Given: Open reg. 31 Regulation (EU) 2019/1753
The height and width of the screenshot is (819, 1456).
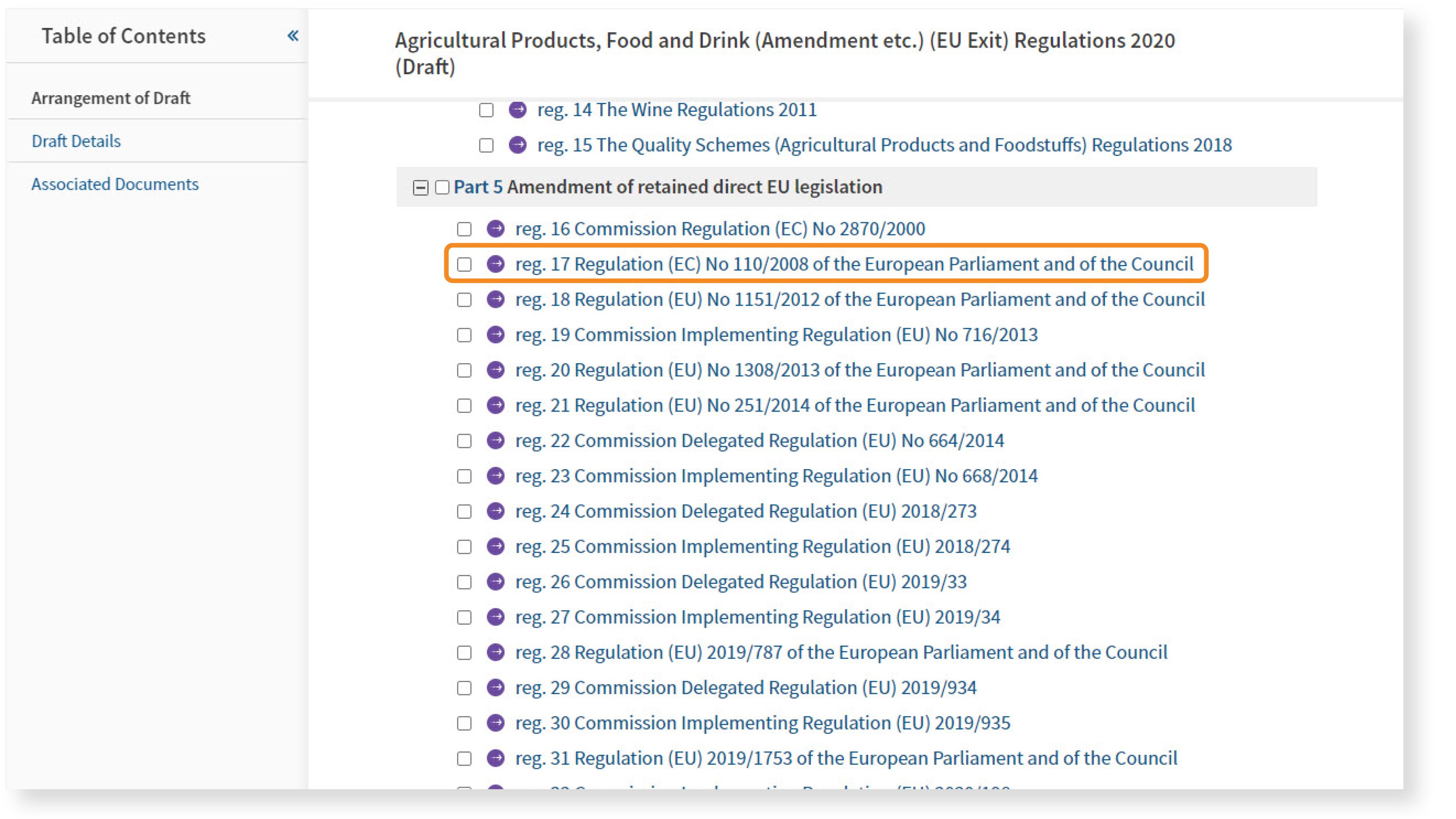Looking at the screenshot, I should coord(846,759).
